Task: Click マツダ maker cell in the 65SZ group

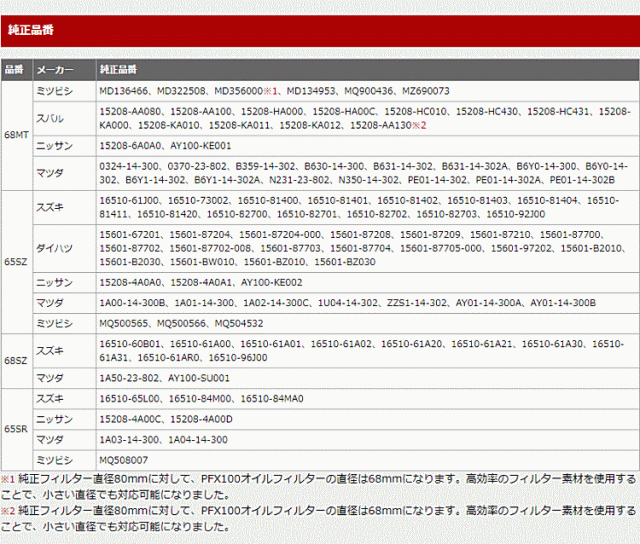Action: [64, 303]
